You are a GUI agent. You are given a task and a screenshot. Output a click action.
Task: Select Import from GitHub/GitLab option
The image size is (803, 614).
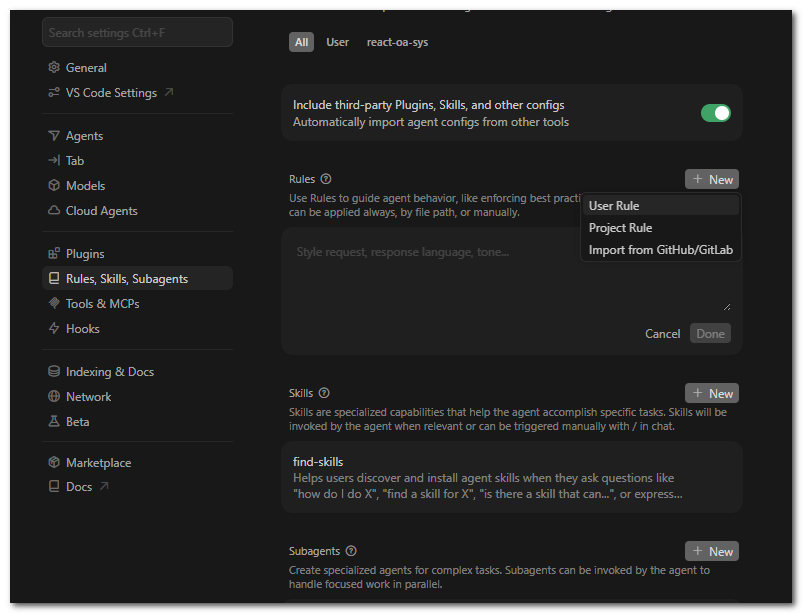(x=661, y=250)
